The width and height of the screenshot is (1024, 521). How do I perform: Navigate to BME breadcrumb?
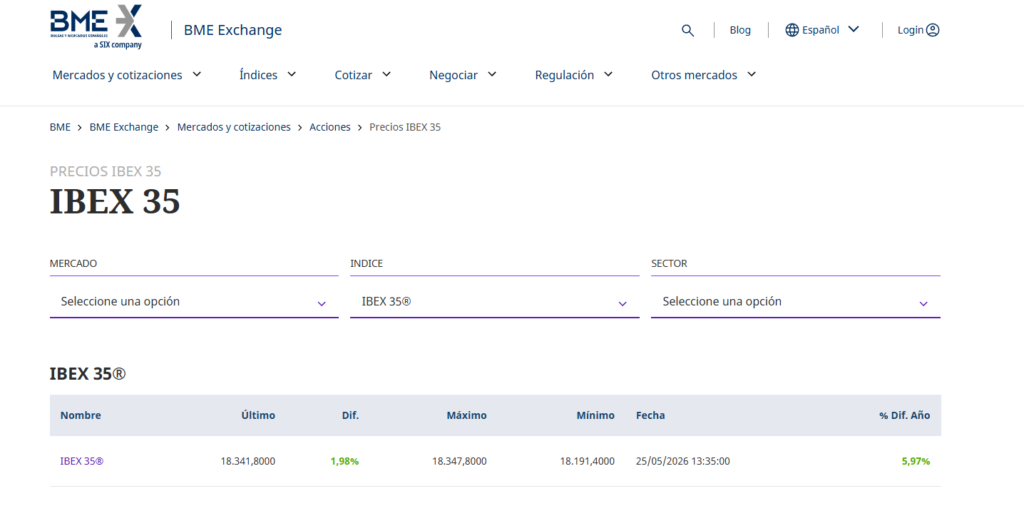[x=60, y=127]
